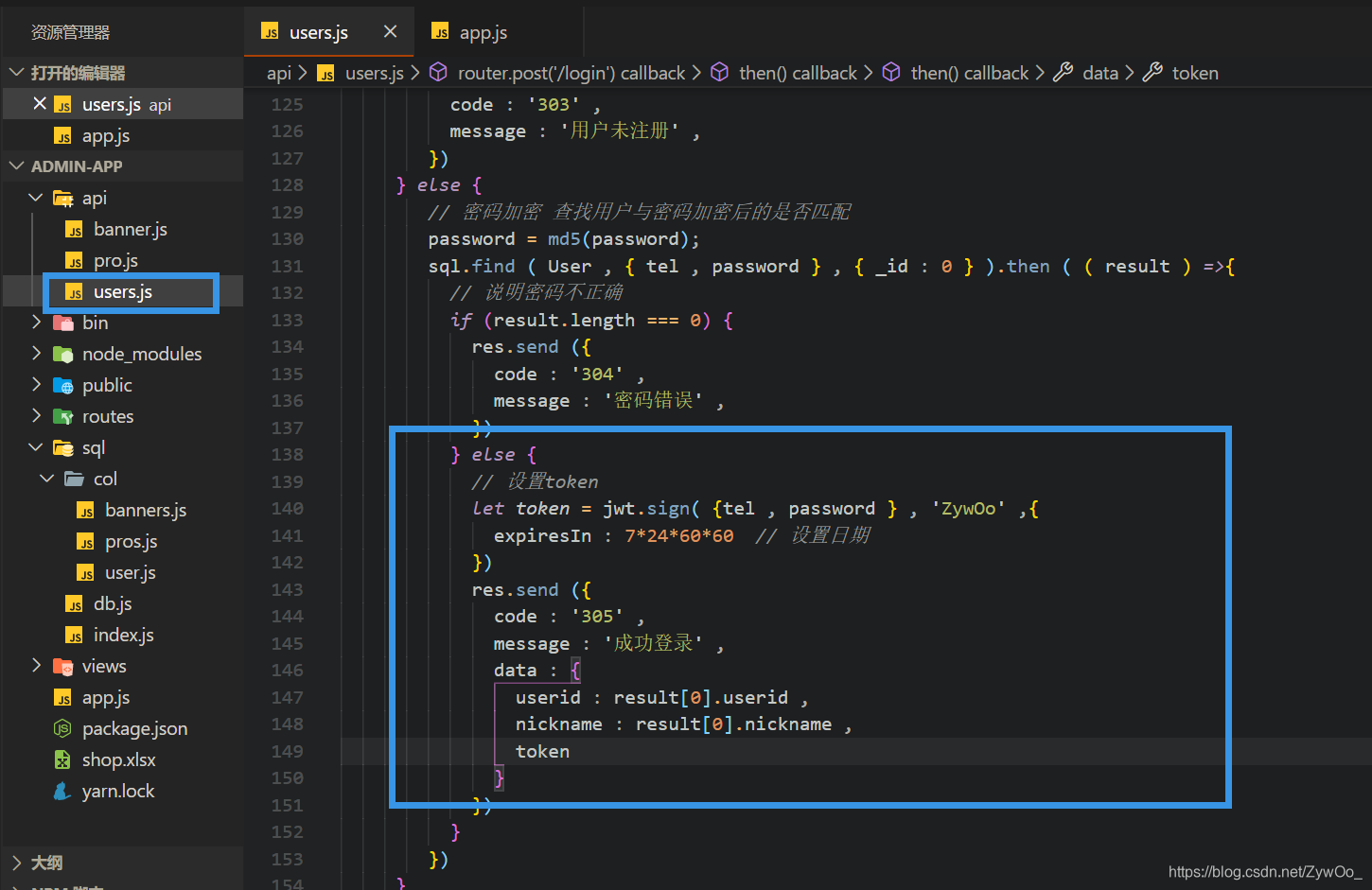Expand the node_modules folder
1372x890 pixels.
tap(36, 354)
